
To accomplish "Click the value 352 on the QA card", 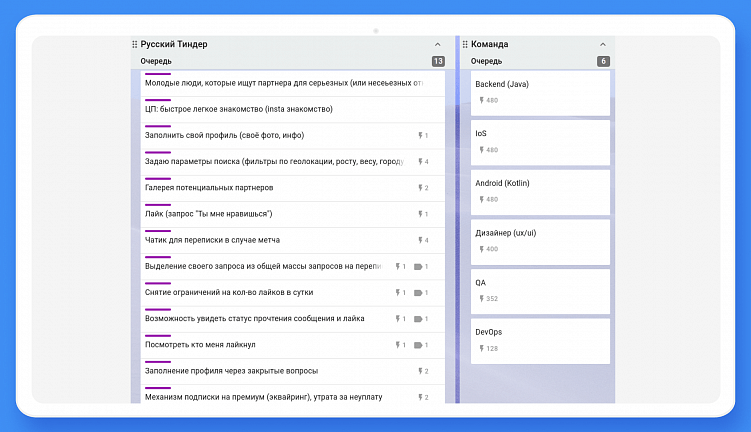I will [492, 298].
